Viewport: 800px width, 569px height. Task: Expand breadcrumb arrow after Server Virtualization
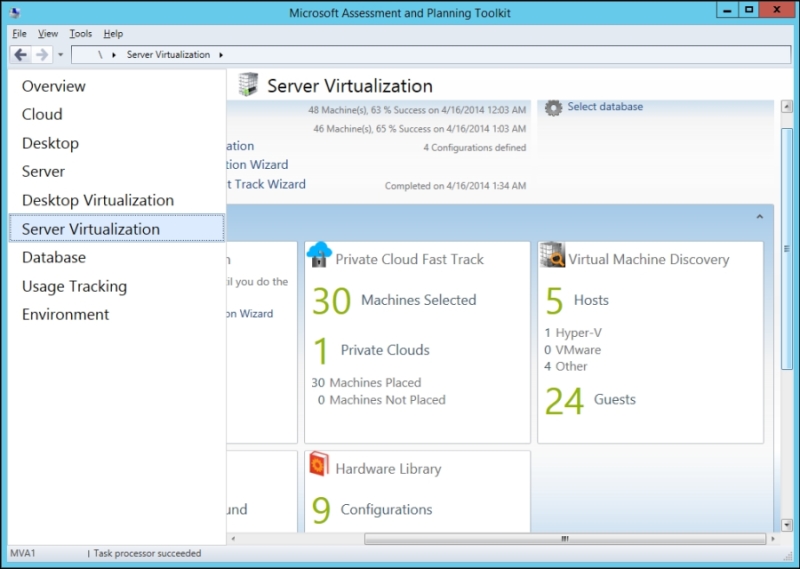(221, 55)
